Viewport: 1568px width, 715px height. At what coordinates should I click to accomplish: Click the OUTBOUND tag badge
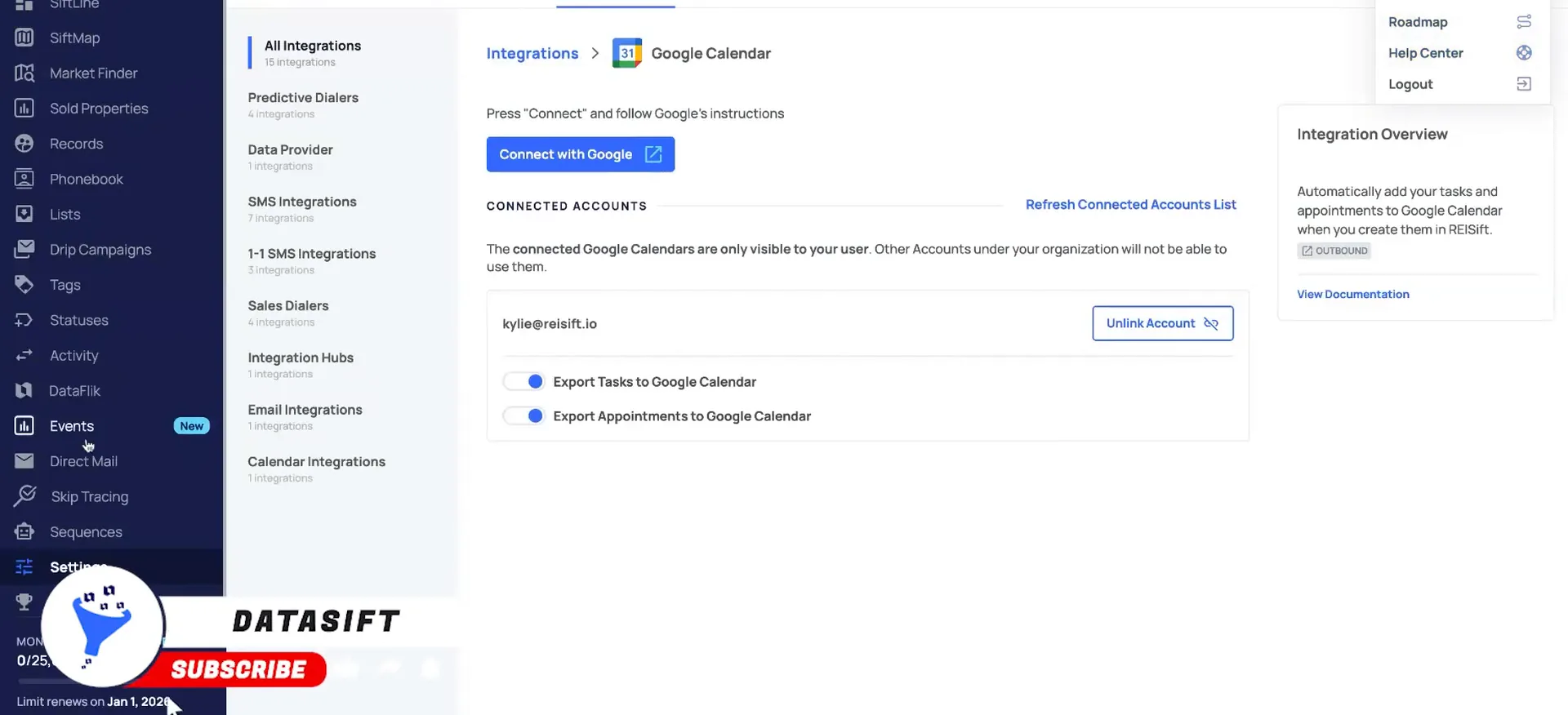coord(1334,251)
